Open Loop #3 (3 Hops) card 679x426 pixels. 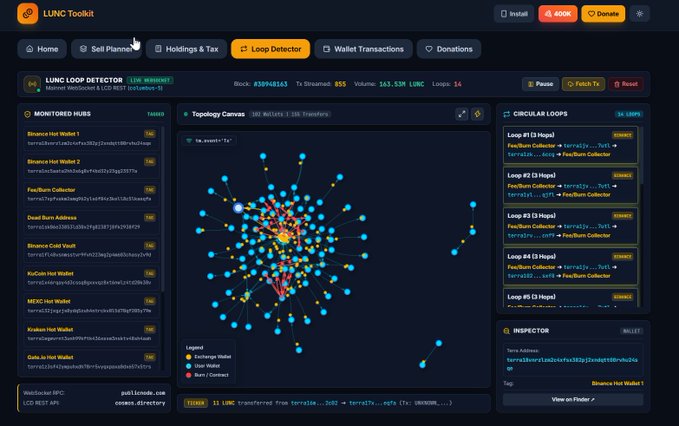(x=570, y=226)
